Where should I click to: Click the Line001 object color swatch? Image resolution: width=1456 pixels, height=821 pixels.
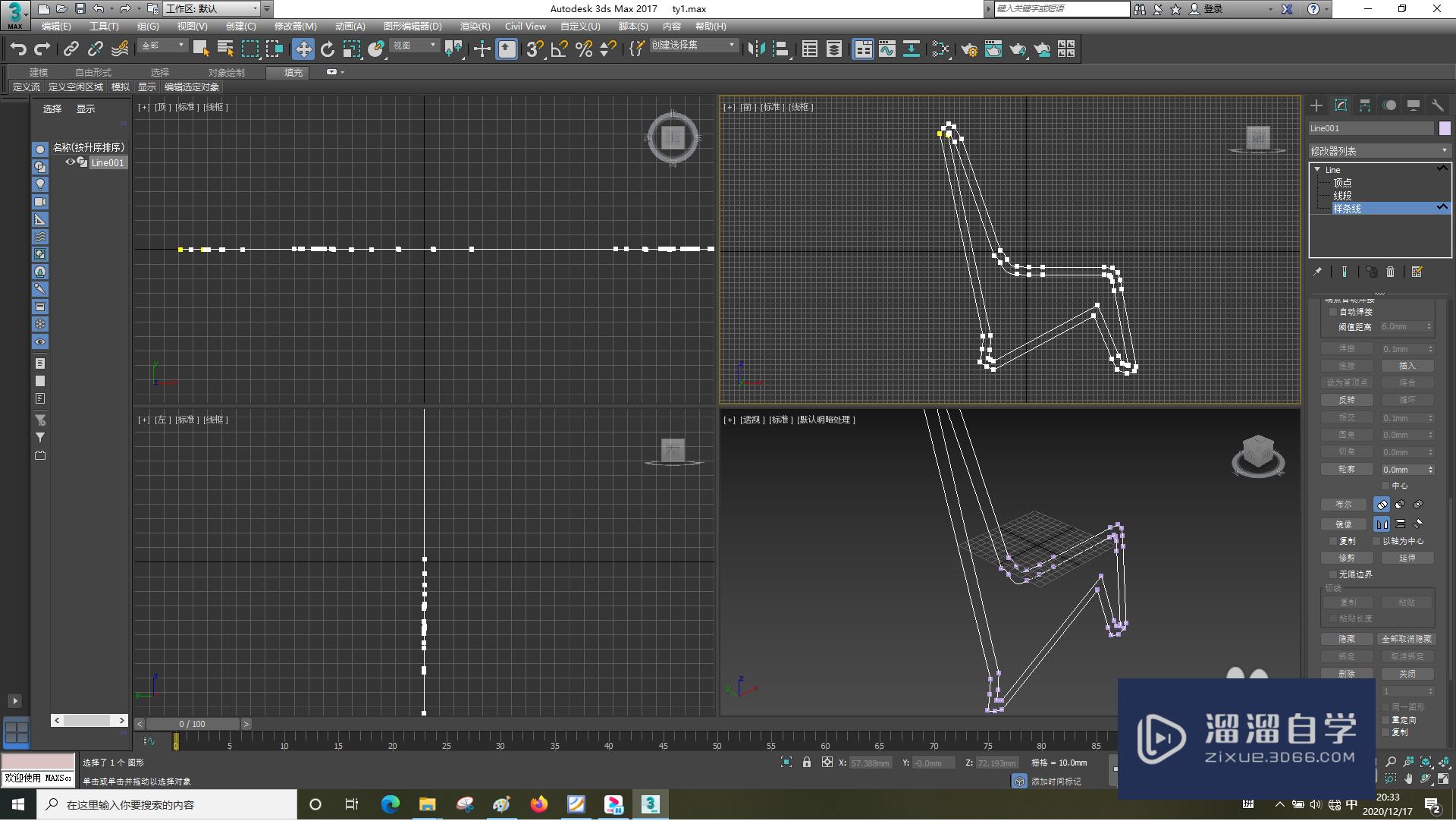[x=1445, y=128]
